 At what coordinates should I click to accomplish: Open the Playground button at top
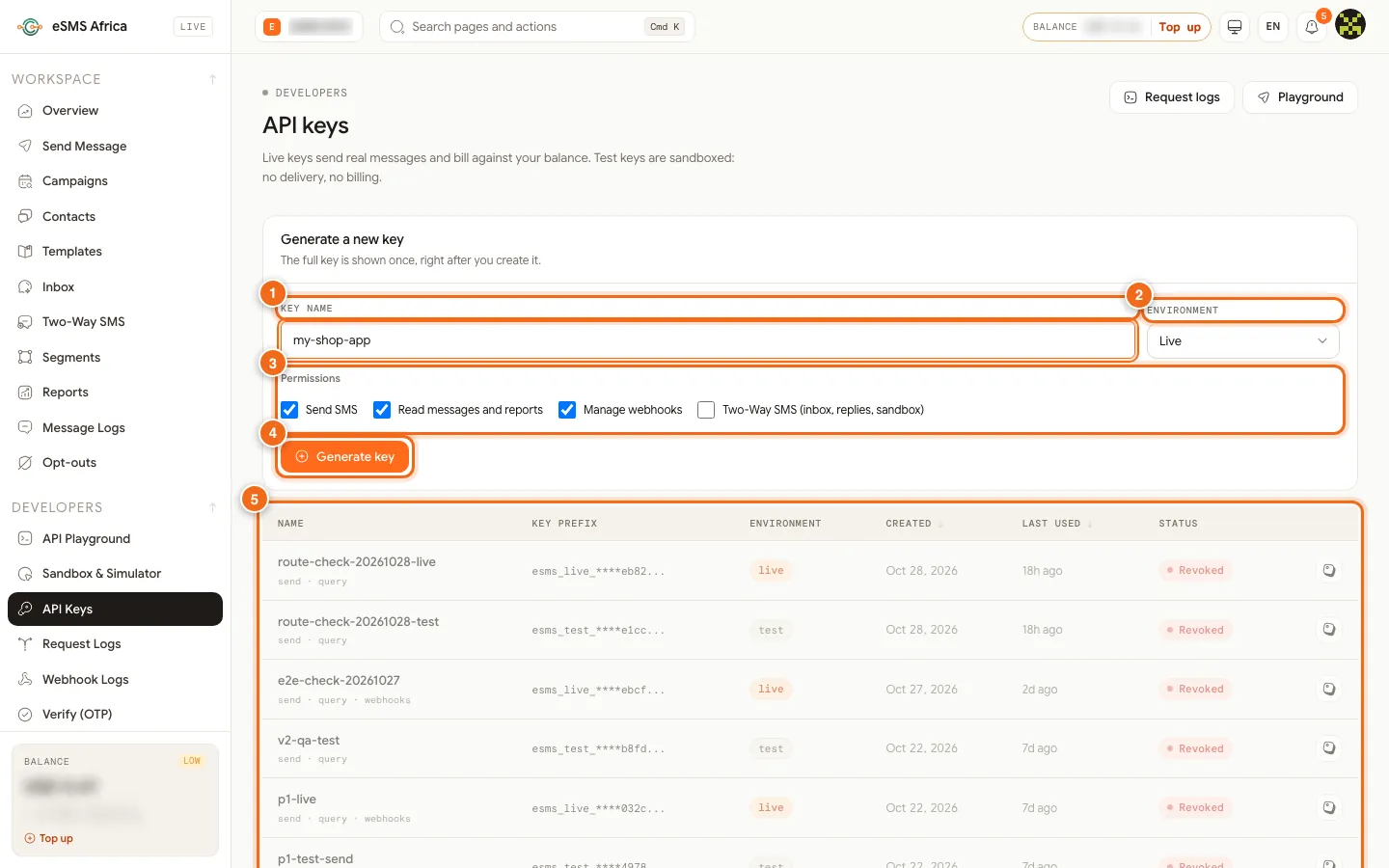1300,97
